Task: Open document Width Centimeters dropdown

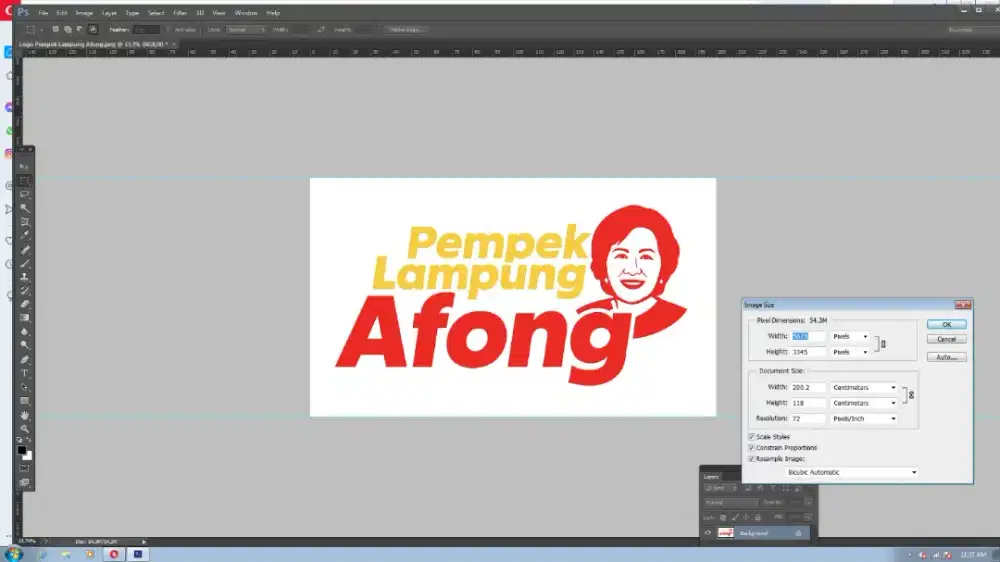Action: pos(864,388)
